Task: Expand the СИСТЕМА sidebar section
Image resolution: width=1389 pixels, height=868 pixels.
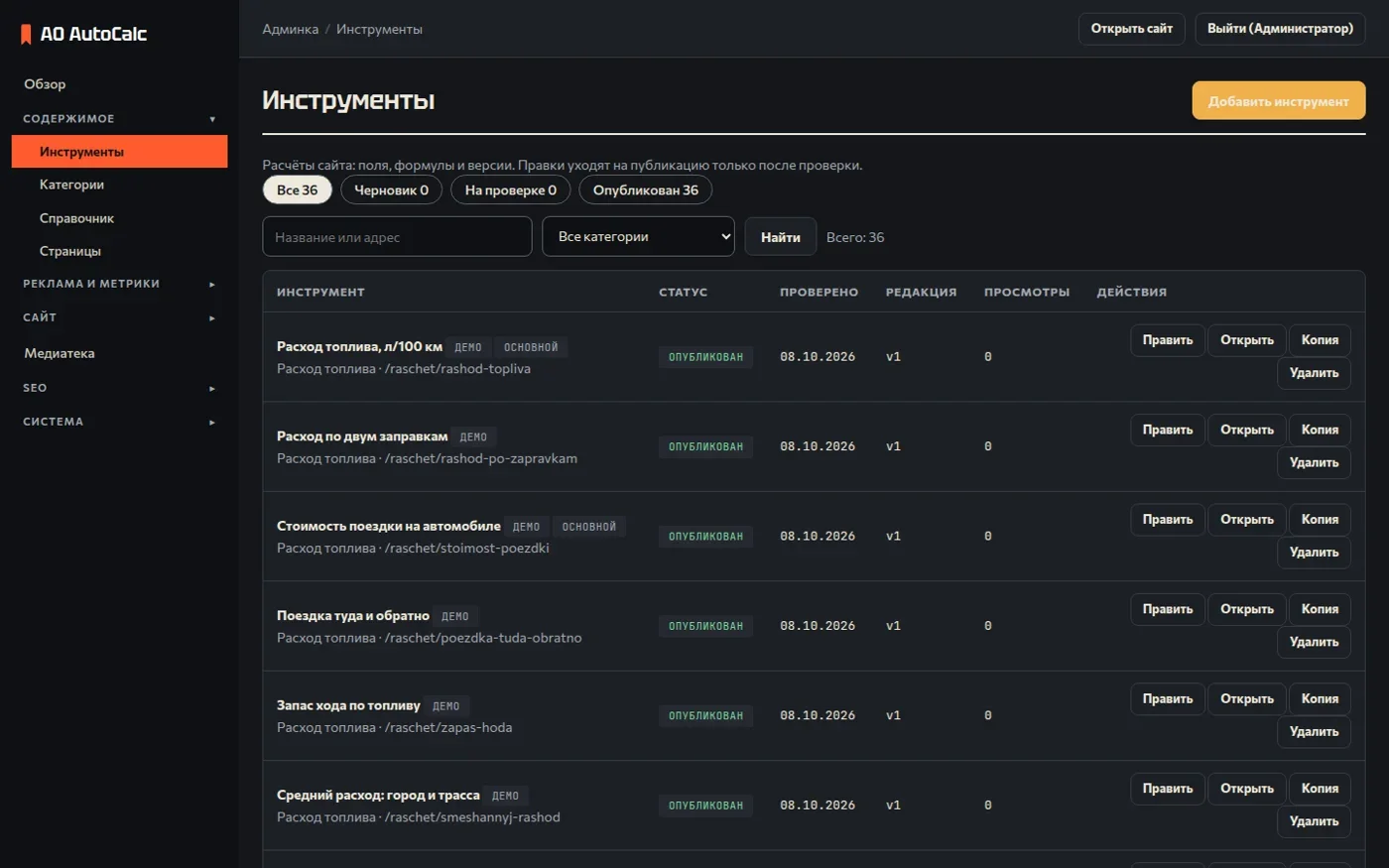Action: point(119,422)
